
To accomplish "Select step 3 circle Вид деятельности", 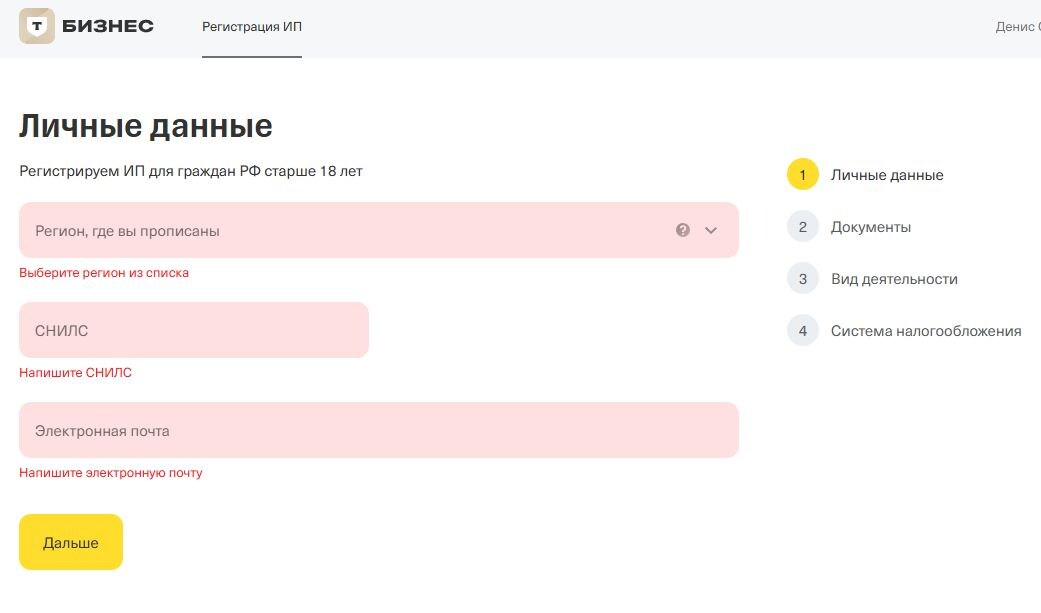I will [803, 279].
